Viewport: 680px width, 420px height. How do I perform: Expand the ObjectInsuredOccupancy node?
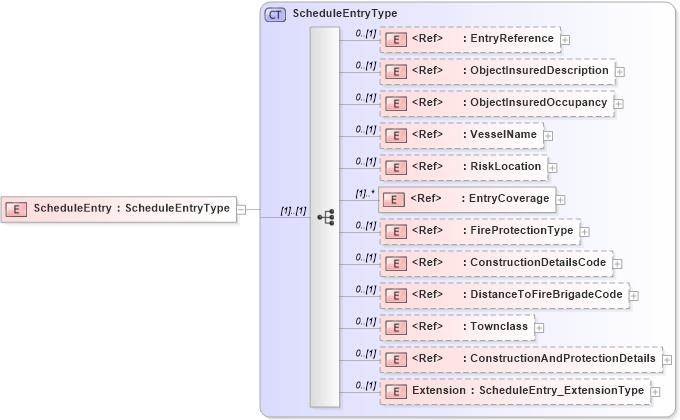tap(619, 104)
